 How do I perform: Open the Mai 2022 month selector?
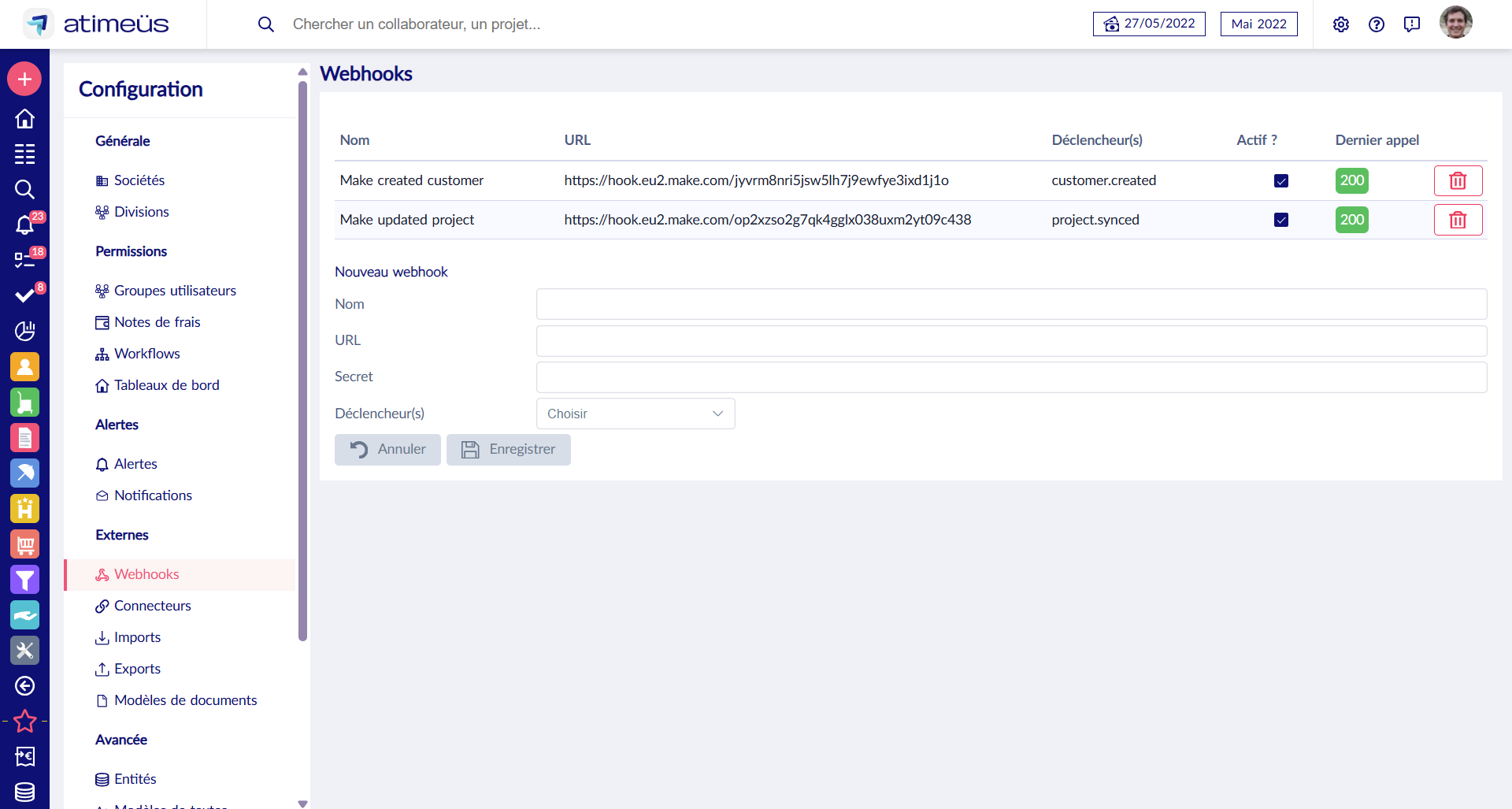[x=1258, y=24]
